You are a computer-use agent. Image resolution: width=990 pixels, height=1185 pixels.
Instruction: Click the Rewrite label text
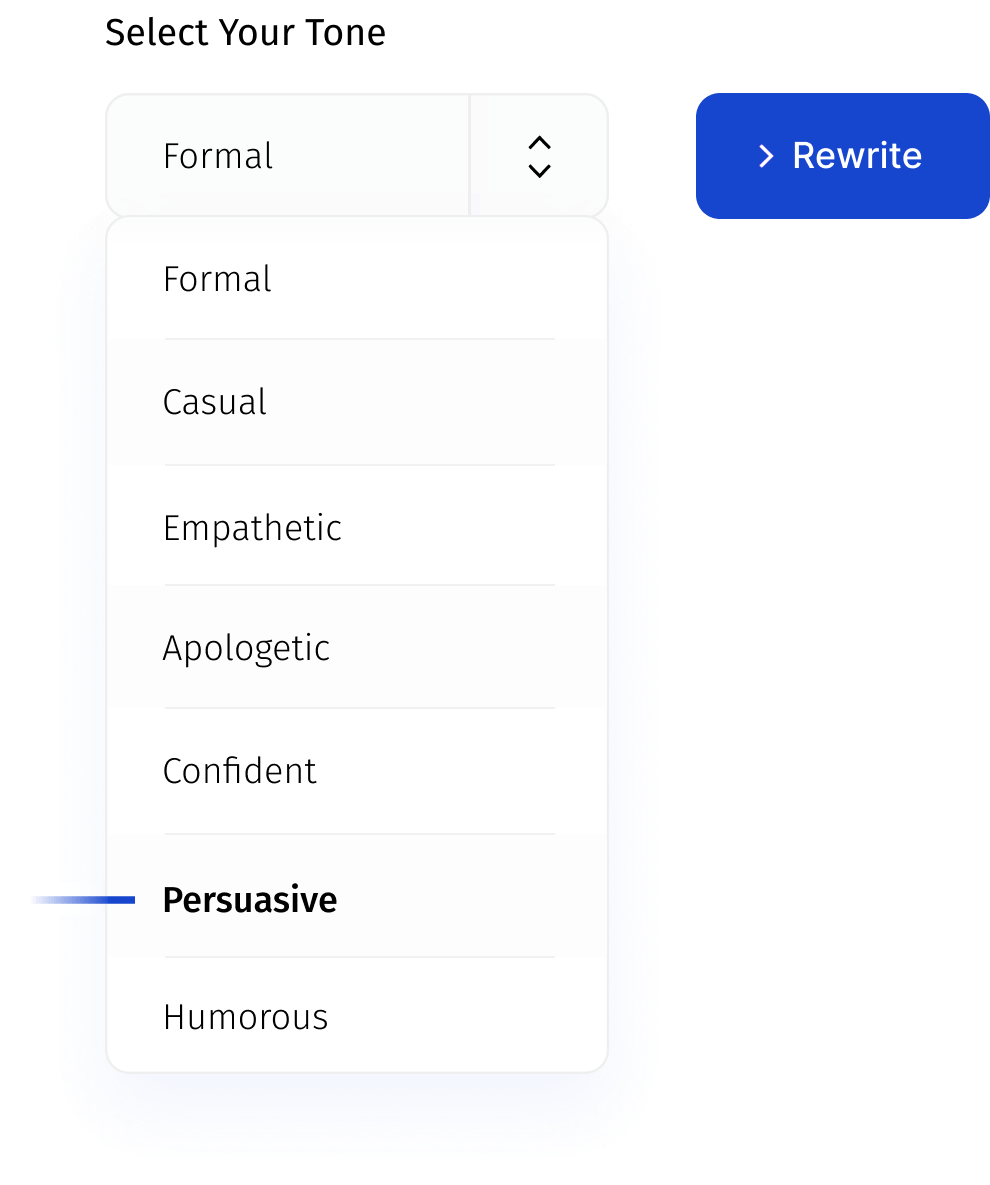[857, 156]
